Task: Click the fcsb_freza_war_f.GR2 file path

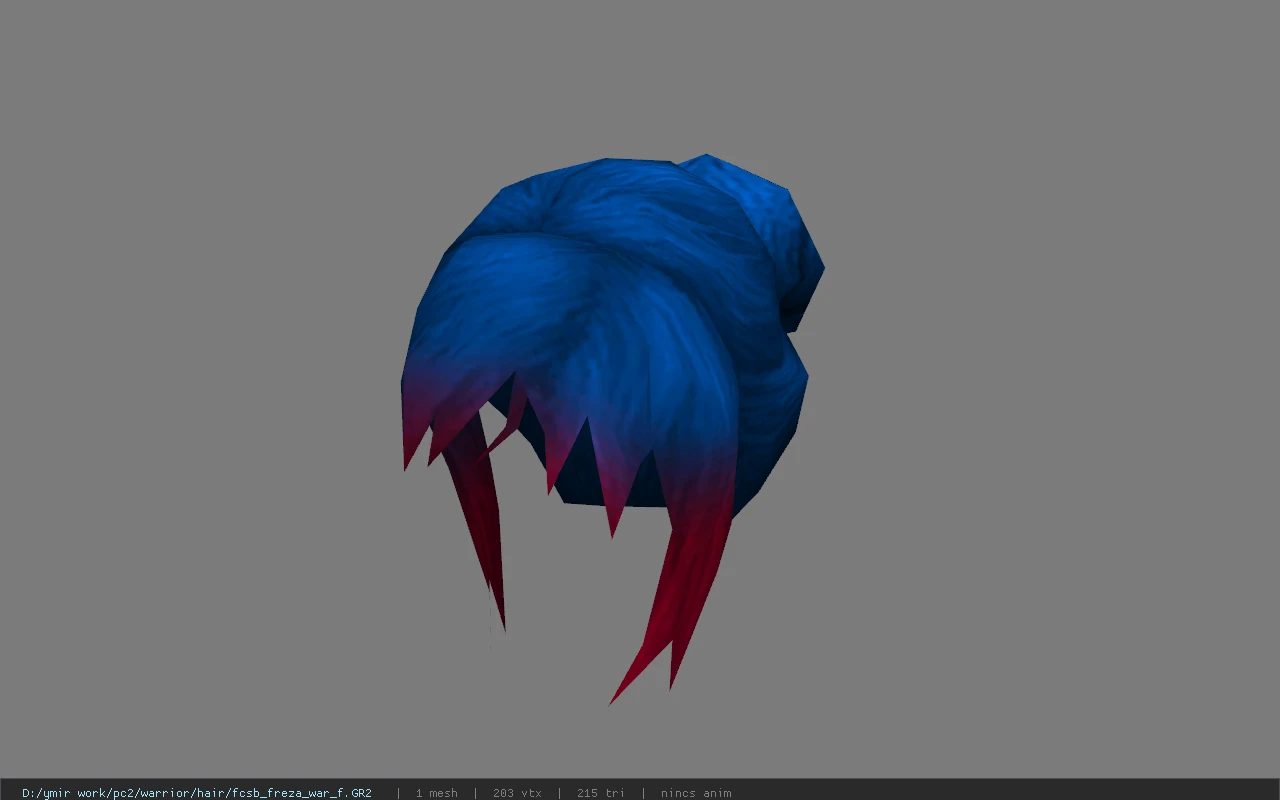Action: click(x=197, y=793)
